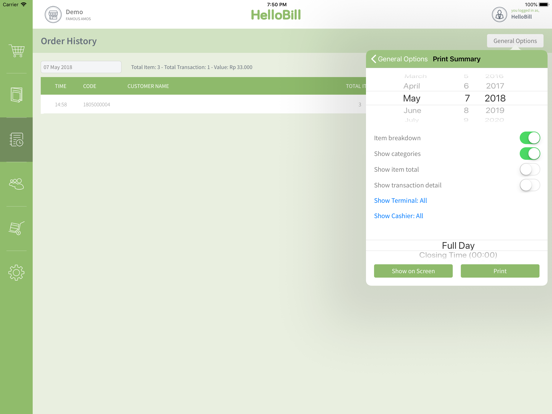Image resolution: width=552 pixels, height=414 pixels.
Task: Select June in the month picker
Action: (412, 111)
